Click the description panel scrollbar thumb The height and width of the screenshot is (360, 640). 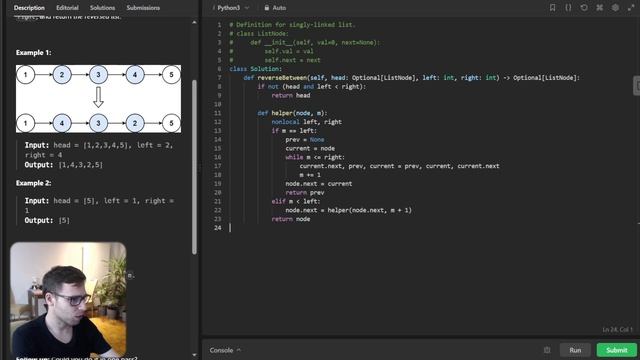tap(194, 167)
